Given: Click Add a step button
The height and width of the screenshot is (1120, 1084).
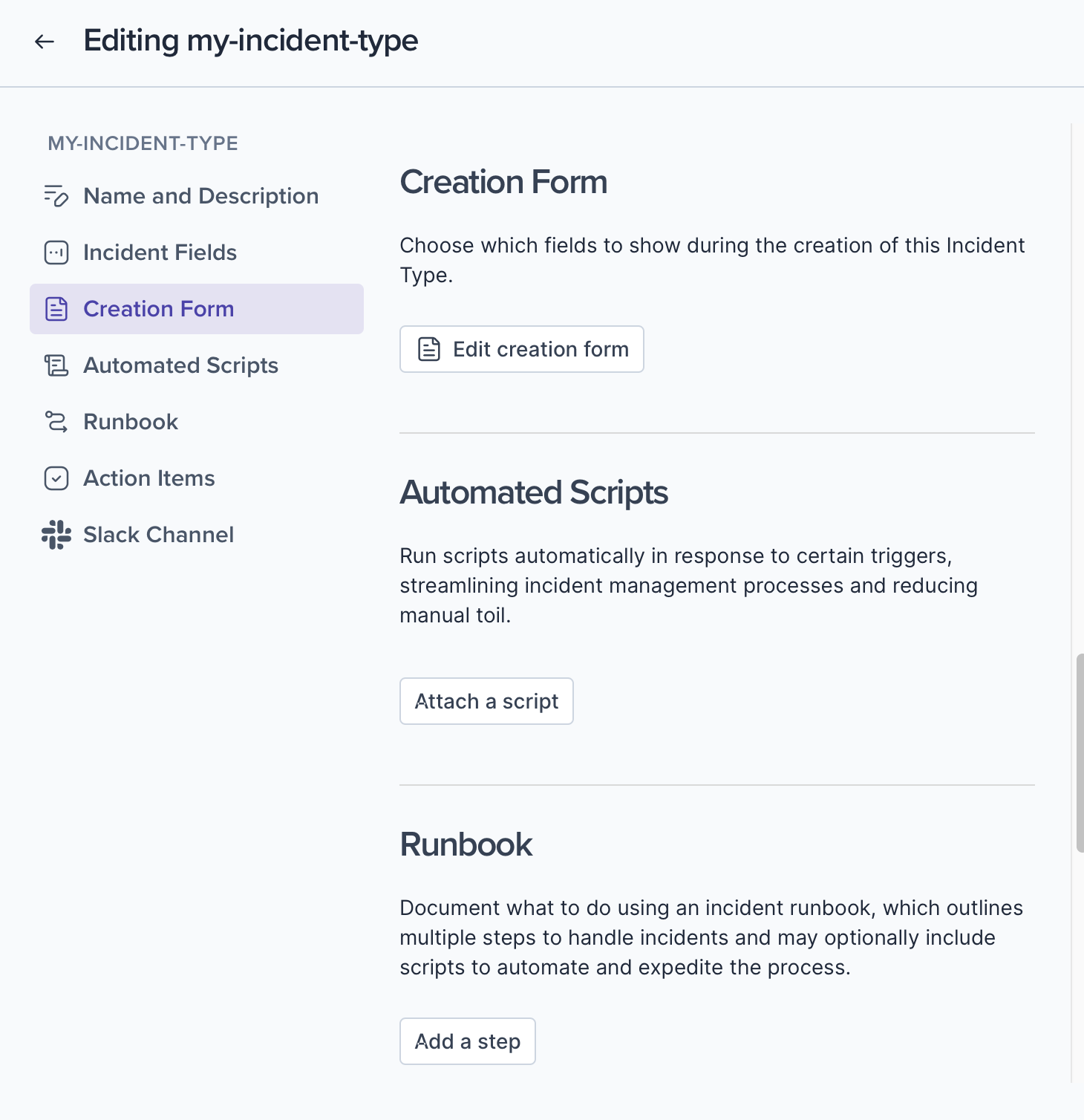Looking at the screenshot, I should 468,1041.
